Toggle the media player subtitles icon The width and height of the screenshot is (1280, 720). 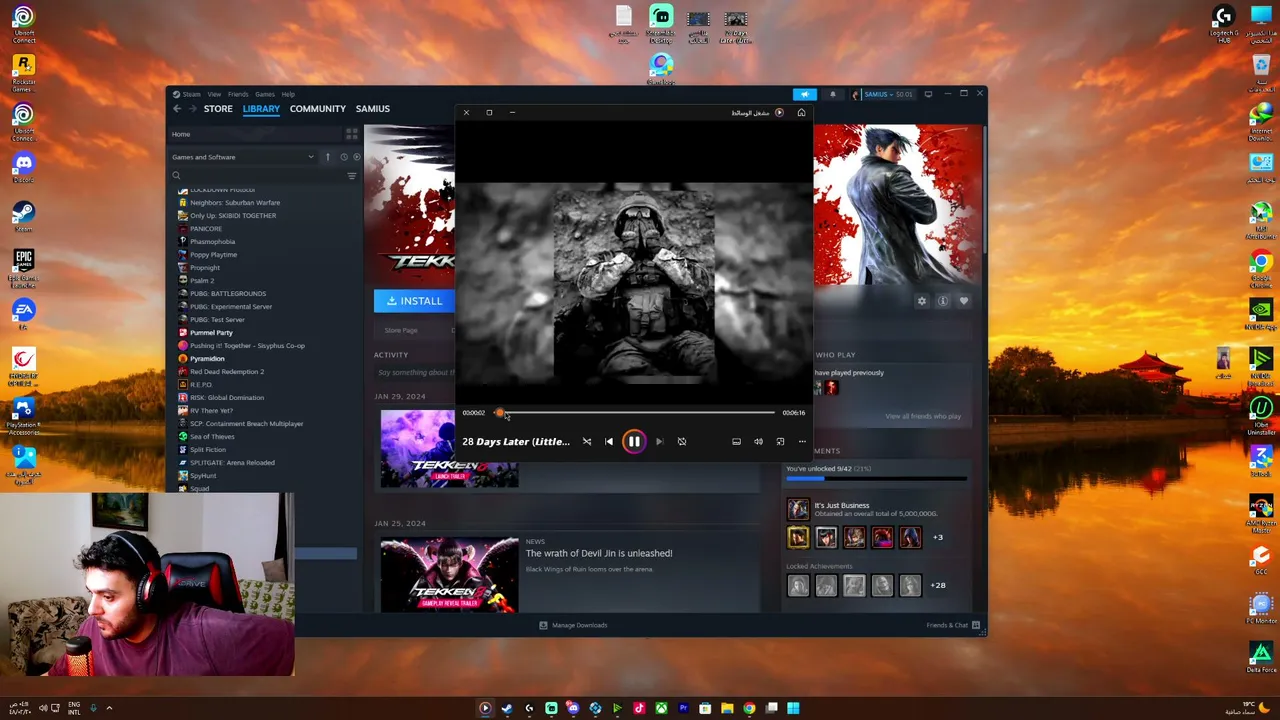pos(736,441)
